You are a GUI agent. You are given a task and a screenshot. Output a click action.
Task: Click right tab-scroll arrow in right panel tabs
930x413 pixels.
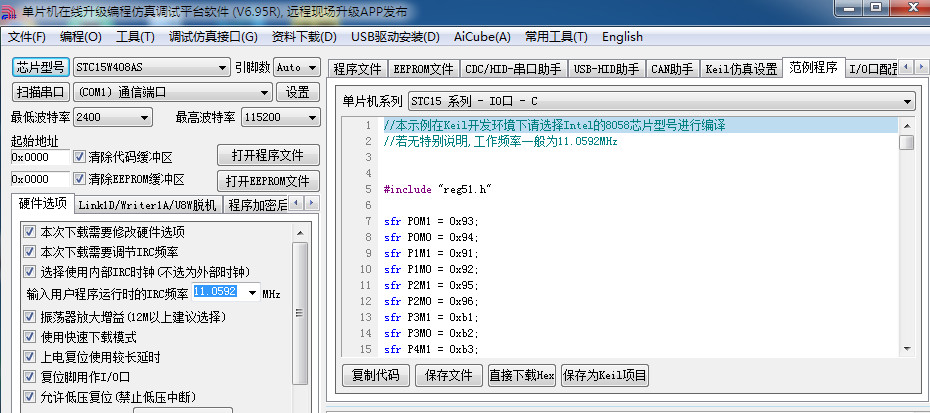click(921, 67)
